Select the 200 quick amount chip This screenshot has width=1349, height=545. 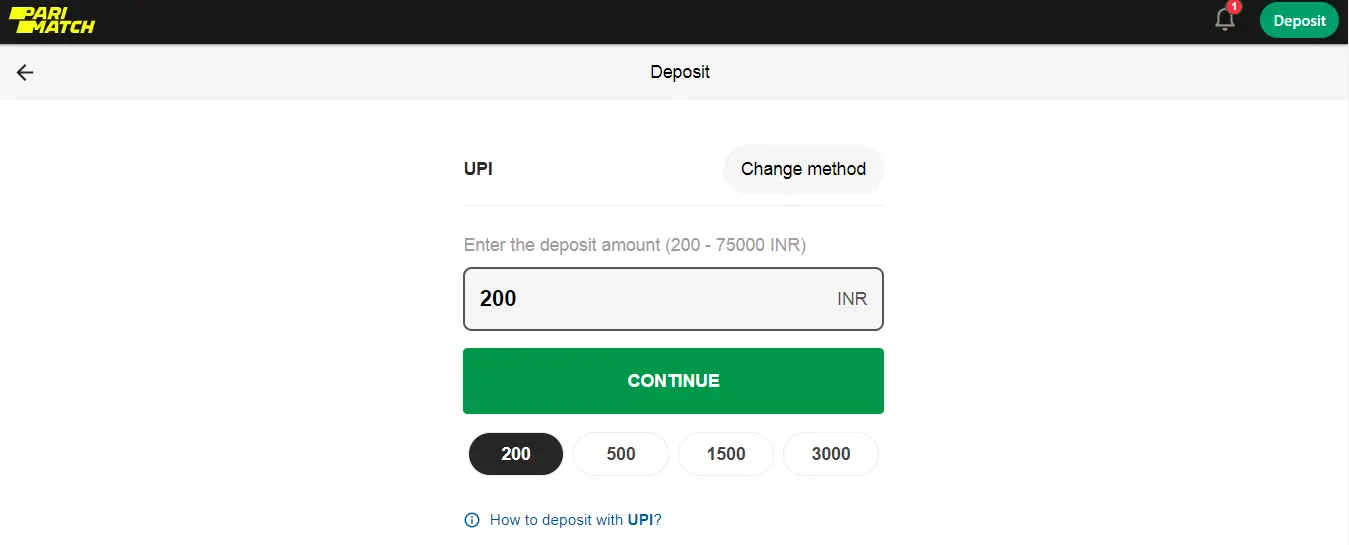click(516, 454)
